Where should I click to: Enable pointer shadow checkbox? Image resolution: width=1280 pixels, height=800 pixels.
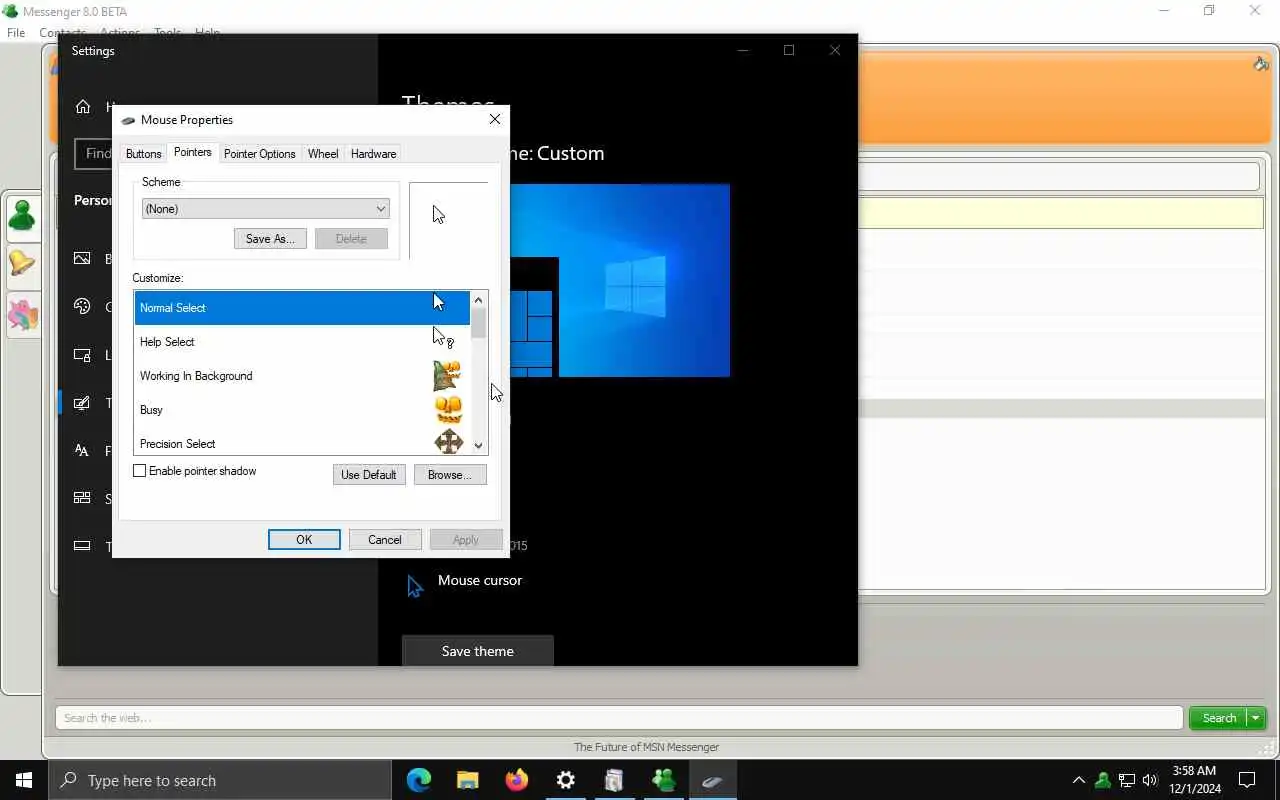(x=140, y=471)
